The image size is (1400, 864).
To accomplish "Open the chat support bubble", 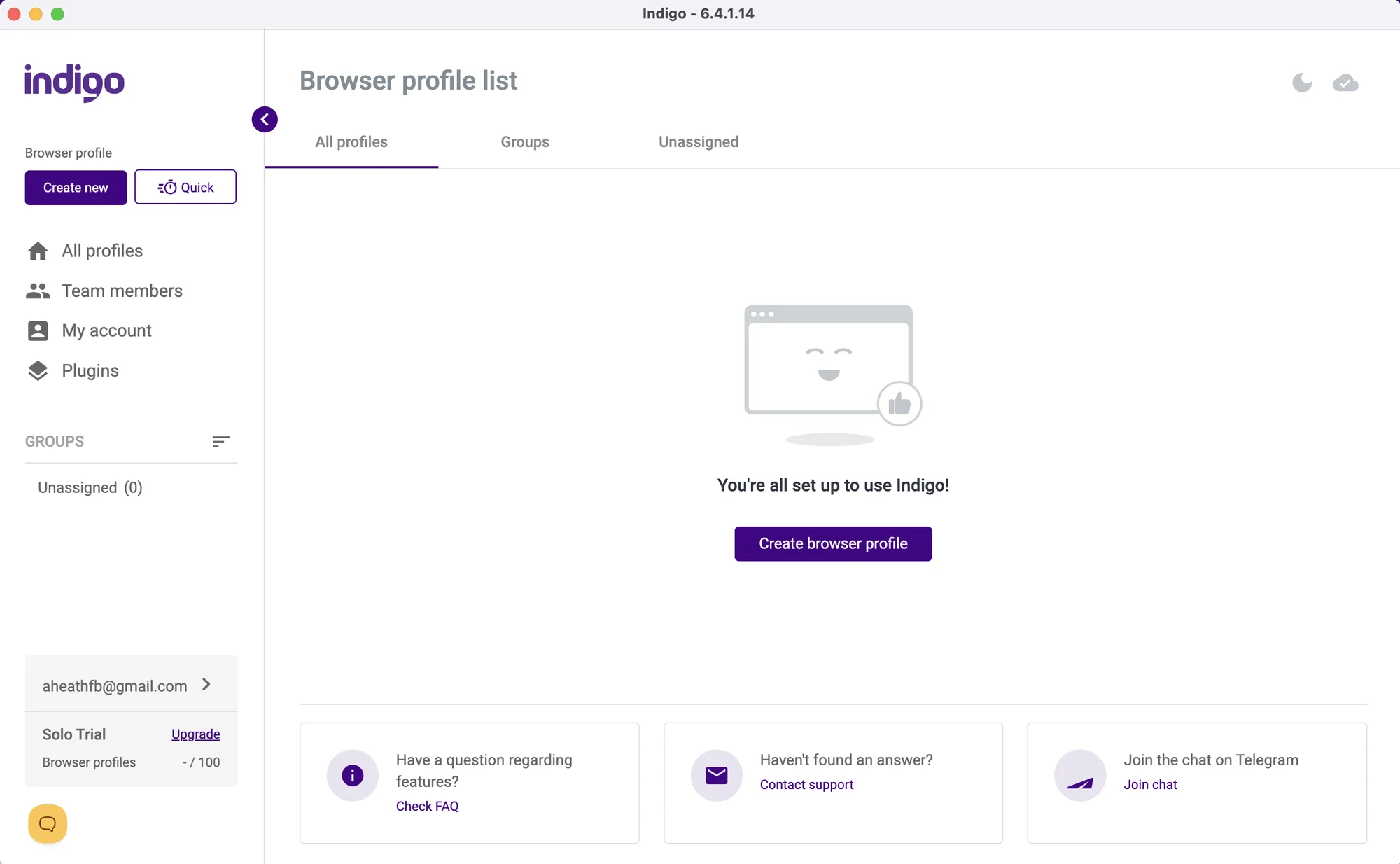I will point(48,824).
